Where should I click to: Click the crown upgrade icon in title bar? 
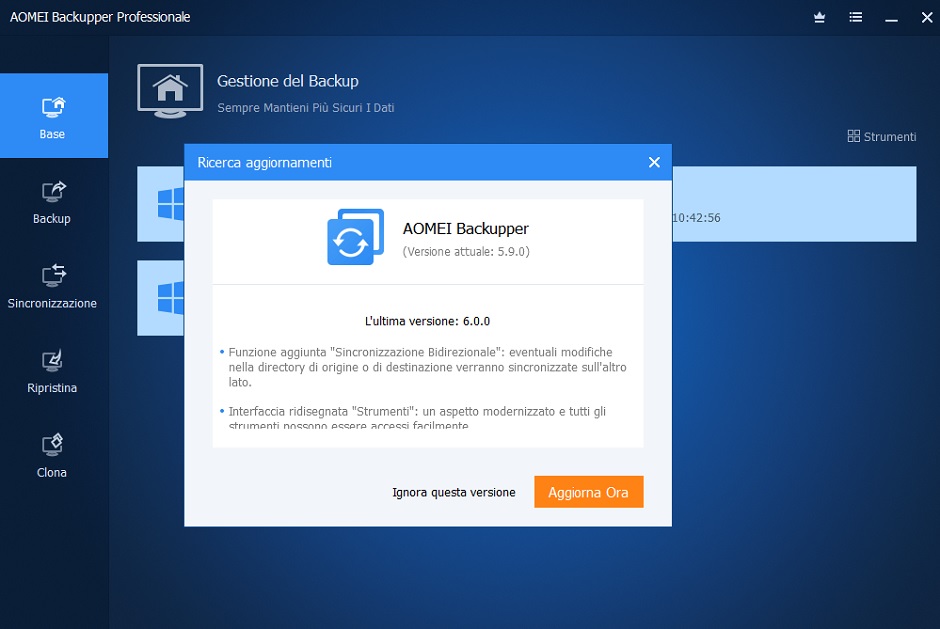point(820,17)
